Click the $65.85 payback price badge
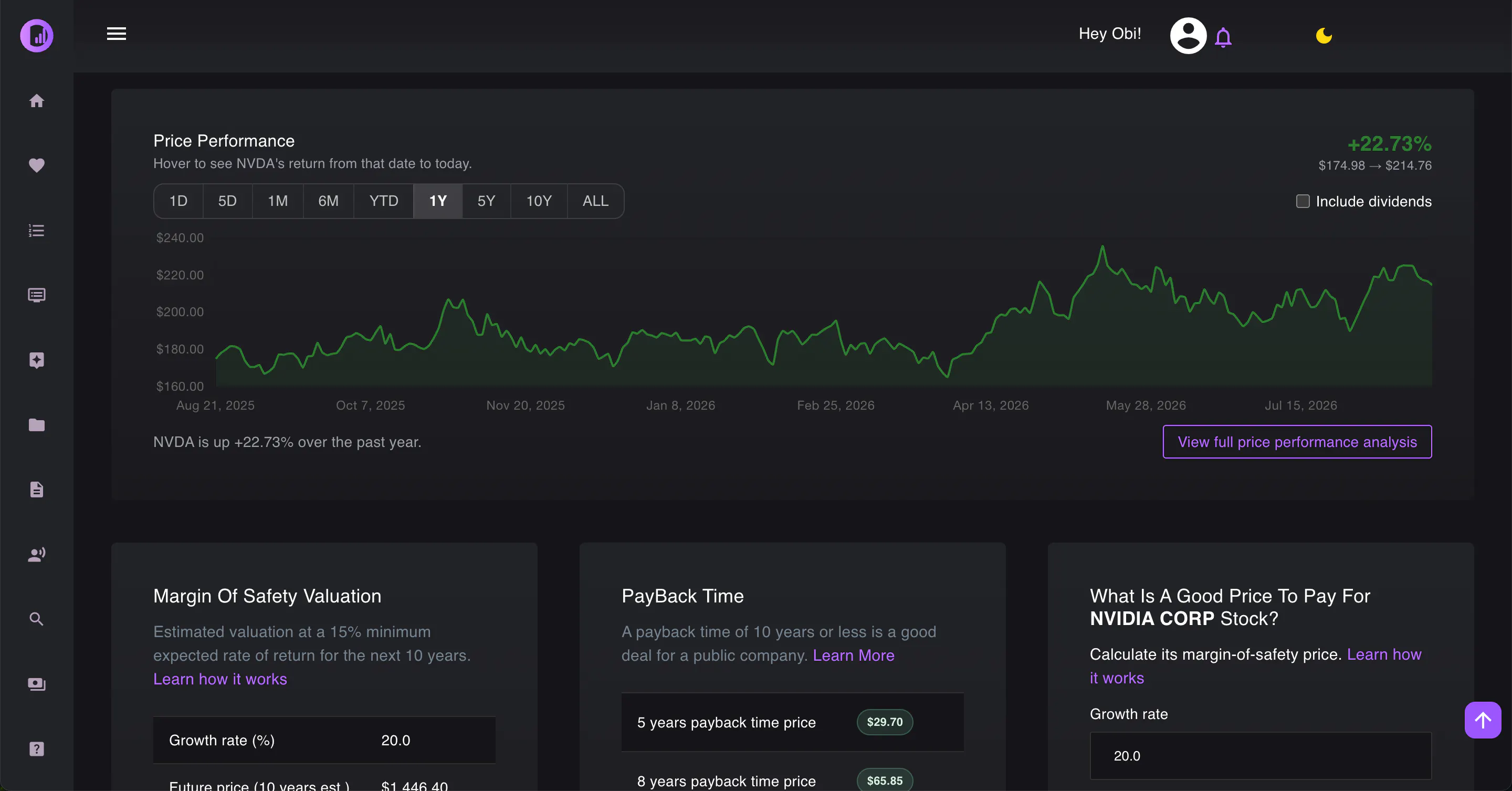Screen dimensions: 1512x791 pos(885,780)
